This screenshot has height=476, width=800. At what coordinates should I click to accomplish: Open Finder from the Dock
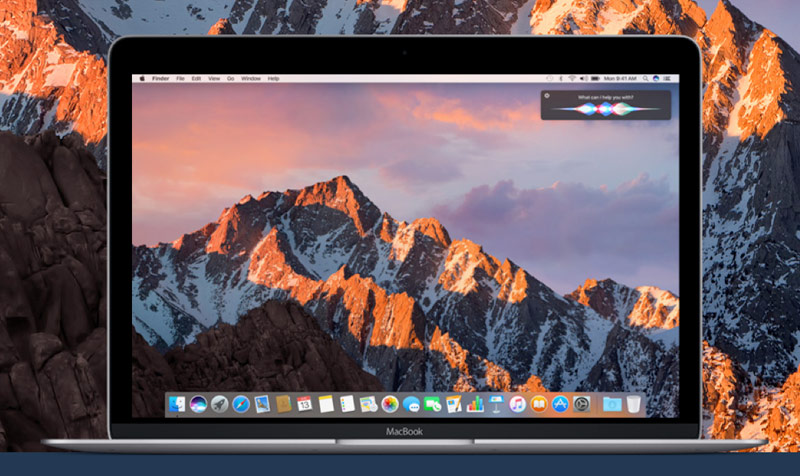coord(177,405)
